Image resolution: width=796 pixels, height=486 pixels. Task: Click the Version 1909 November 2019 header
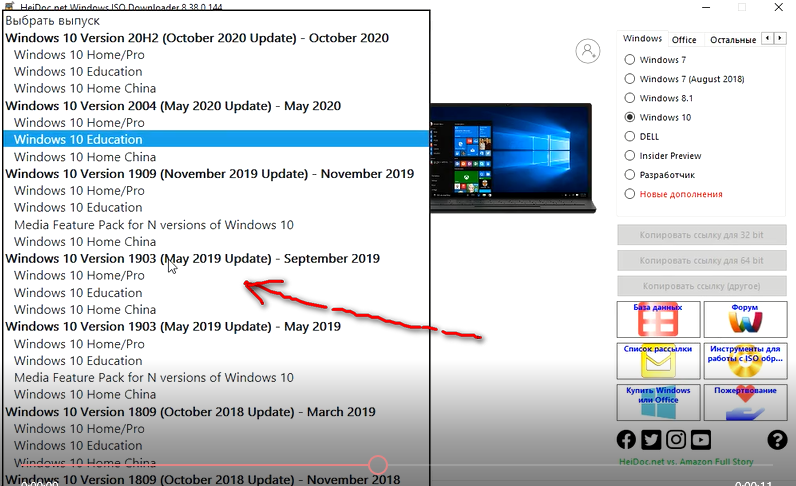point(216,174)
